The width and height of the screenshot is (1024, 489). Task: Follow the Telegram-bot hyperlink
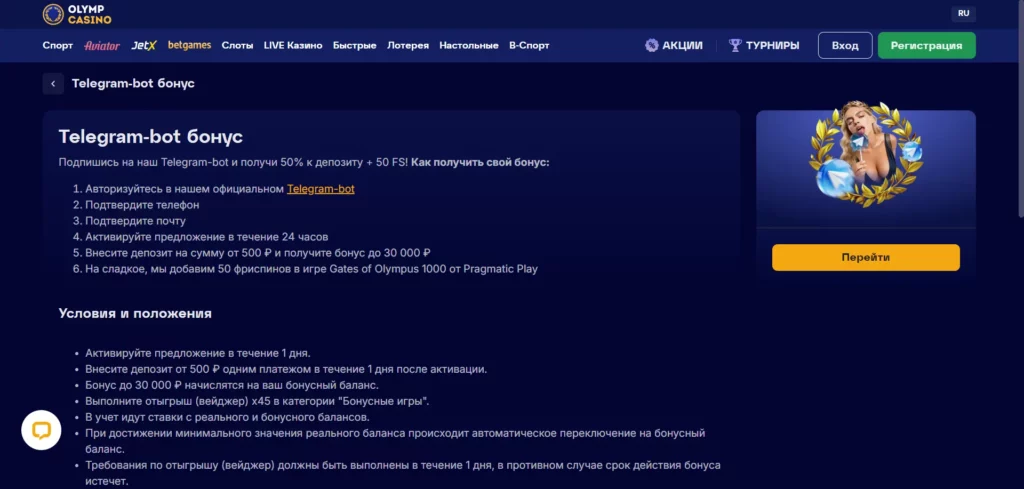321,189
